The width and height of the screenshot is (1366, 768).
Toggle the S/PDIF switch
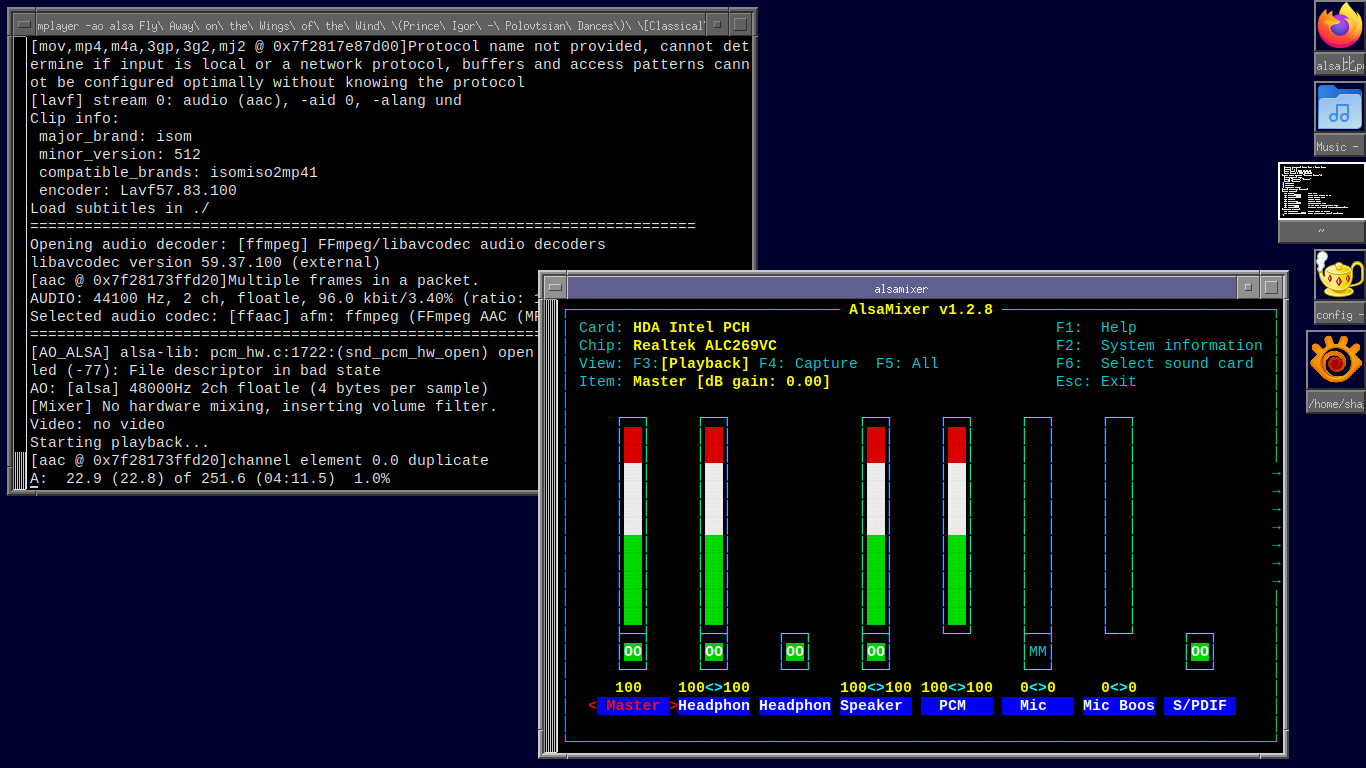tap(1200, 652)
